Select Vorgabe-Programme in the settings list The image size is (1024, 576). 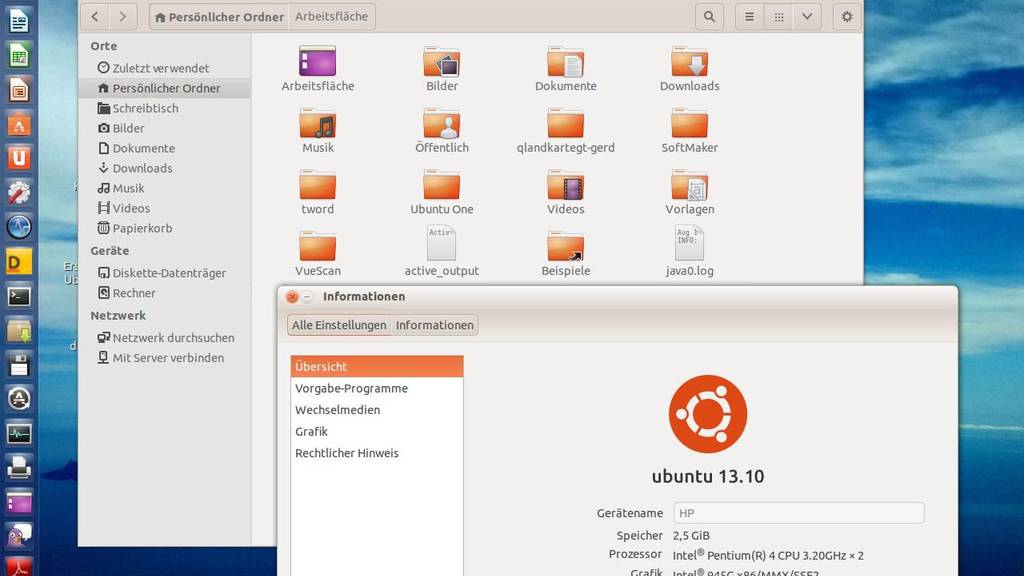point(351,388)
